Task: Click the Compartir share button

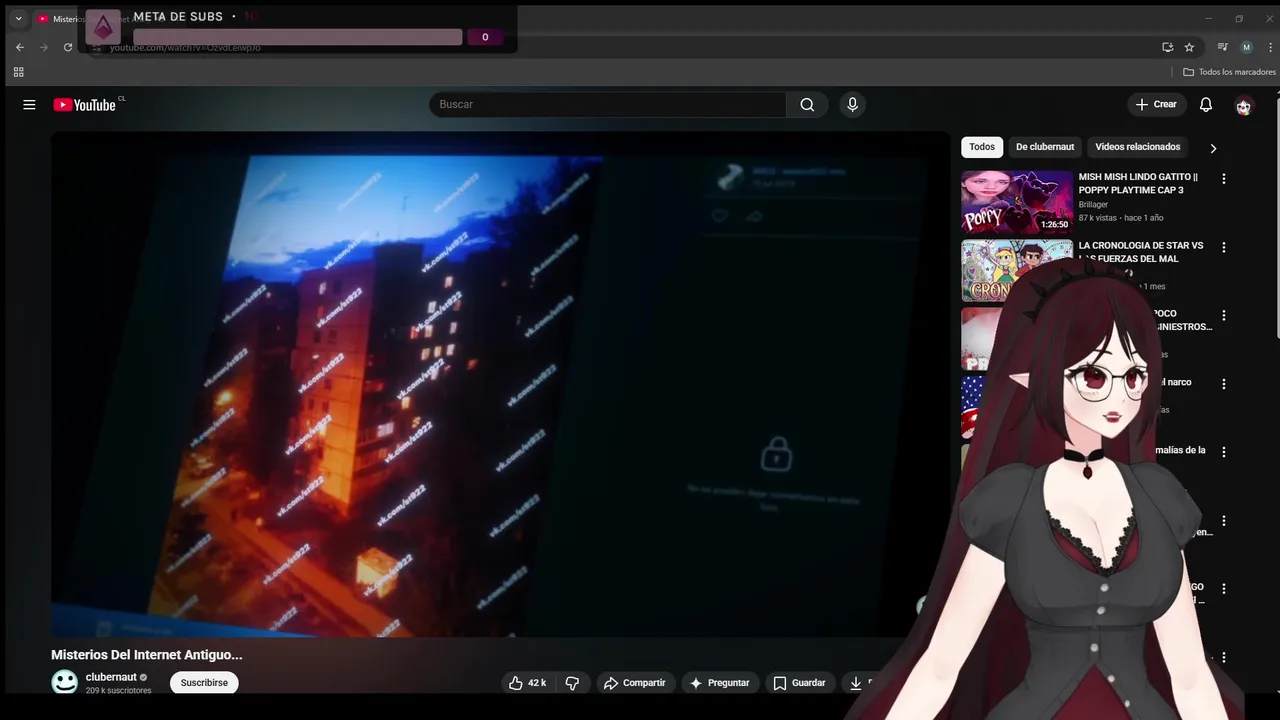Action: click(x=635, y=683)
